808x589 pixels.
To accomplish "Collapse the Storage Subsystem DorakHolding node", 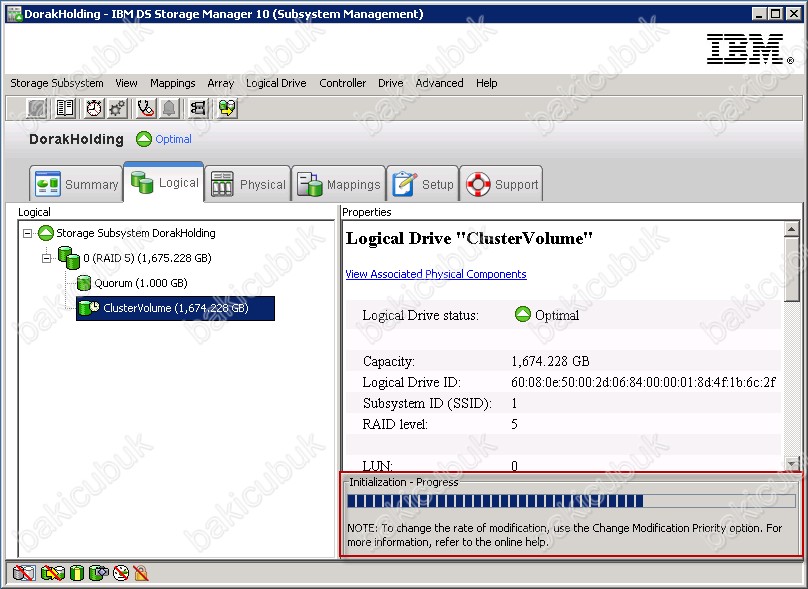I will pos(27,233).
